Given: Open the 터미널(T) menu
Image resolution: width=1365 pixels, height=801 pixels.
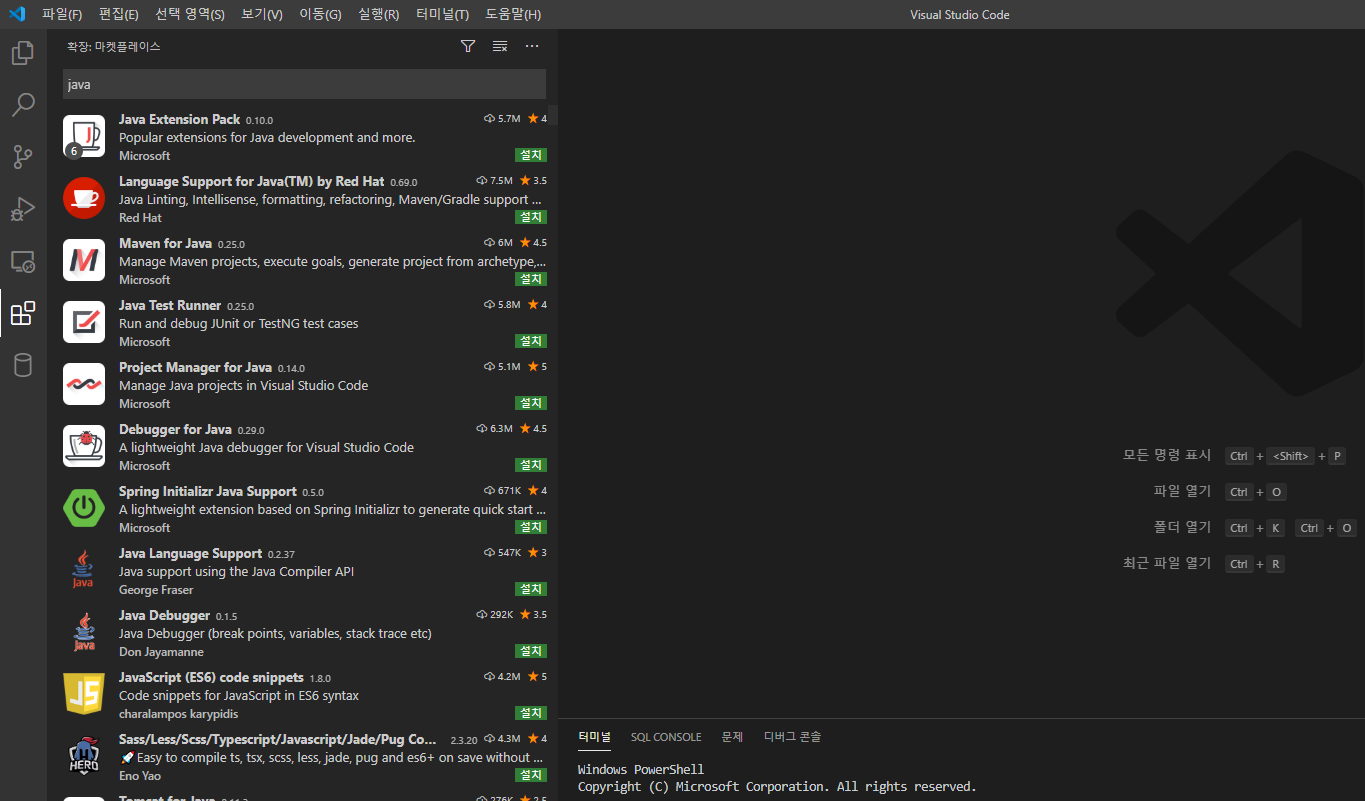Looking at the screenshot, I should [443, 14].
